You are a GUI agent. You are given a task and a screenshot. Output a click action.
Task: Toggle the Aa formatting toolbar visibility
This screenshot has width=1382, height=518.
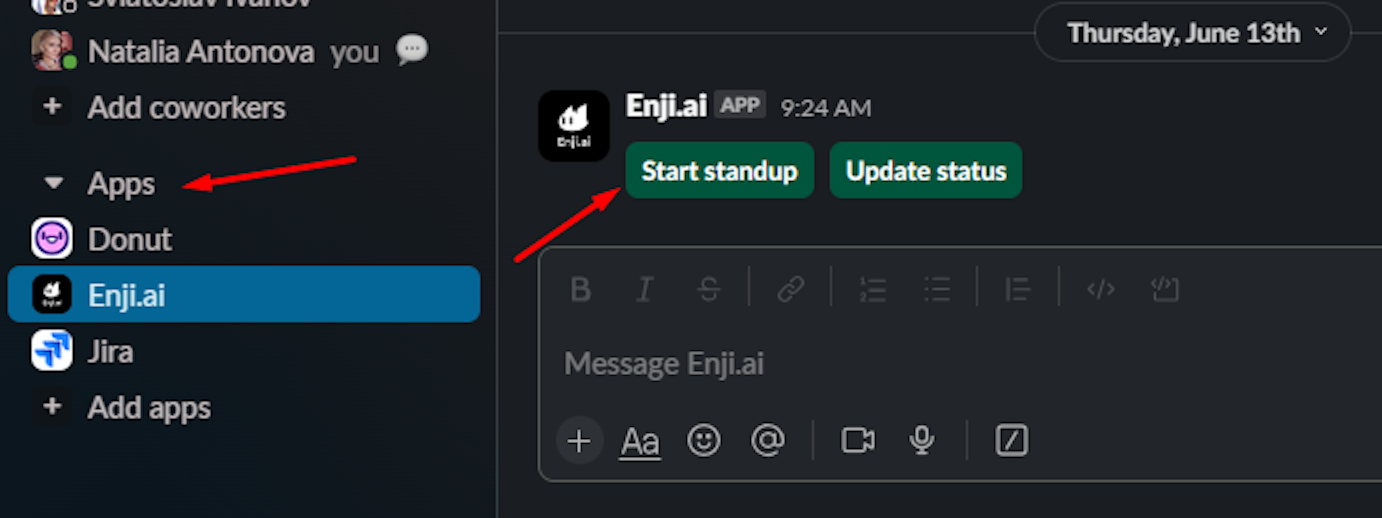coord(640,441)
